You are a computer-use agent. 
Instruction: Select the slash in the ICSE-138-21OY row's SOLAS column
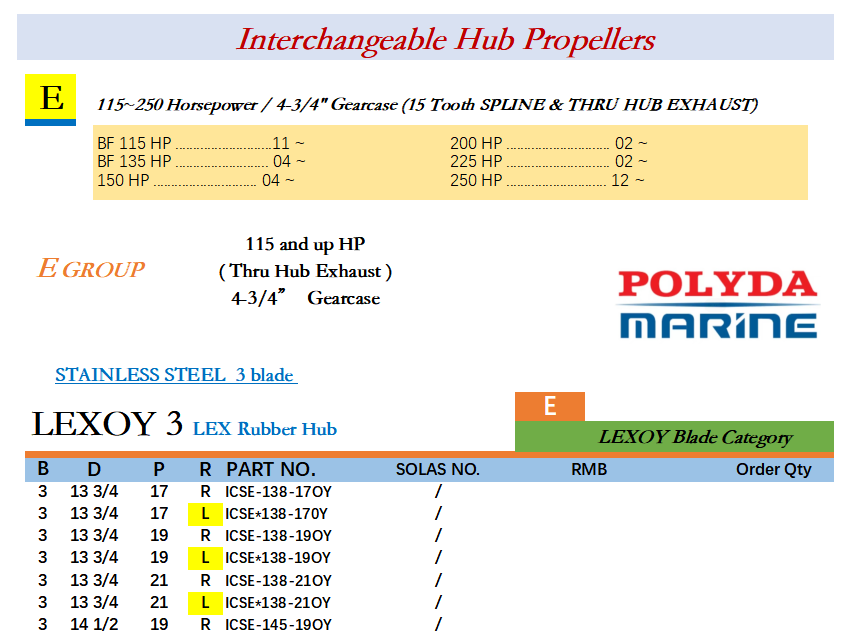click(x=438, y=580)
